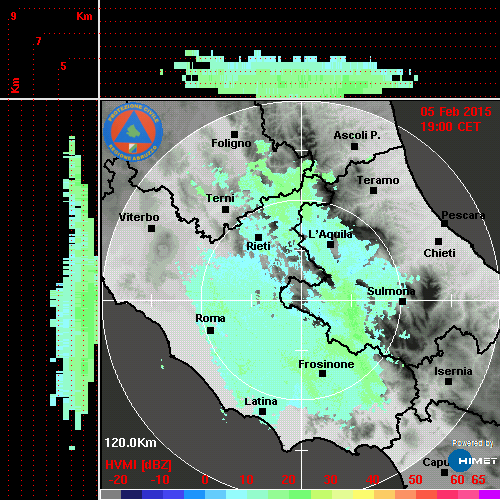500x500 pixels.
Task: Click the '65' value on dBZ scale
Action: [478, 480]
